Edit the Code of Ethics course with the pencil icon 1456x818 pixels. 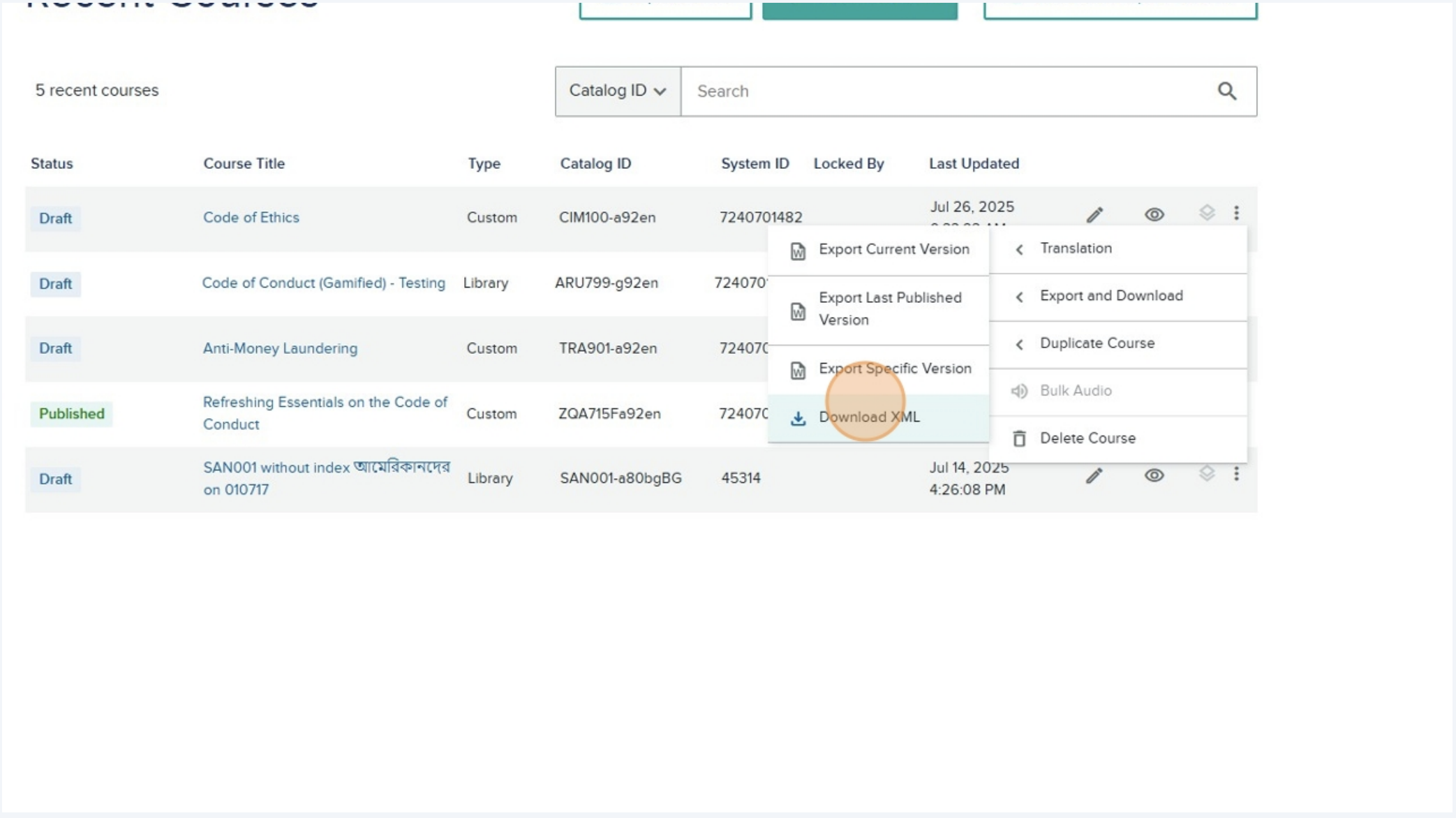1094,214
